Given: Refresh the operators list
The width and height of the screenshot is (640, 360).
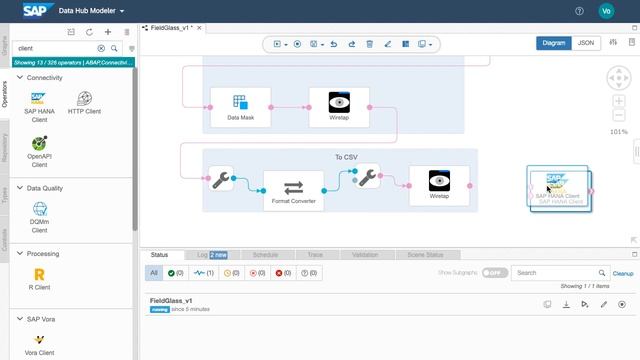Looking at the screenshot, I should click(x=89, y=32).
